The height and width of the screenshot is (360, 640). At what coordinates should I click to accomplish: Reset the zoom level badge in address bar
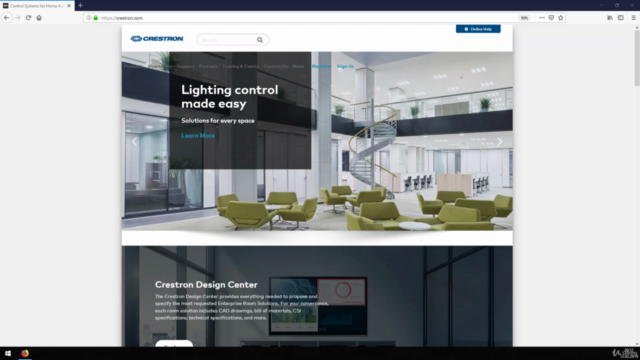click(x=524, y=18)
